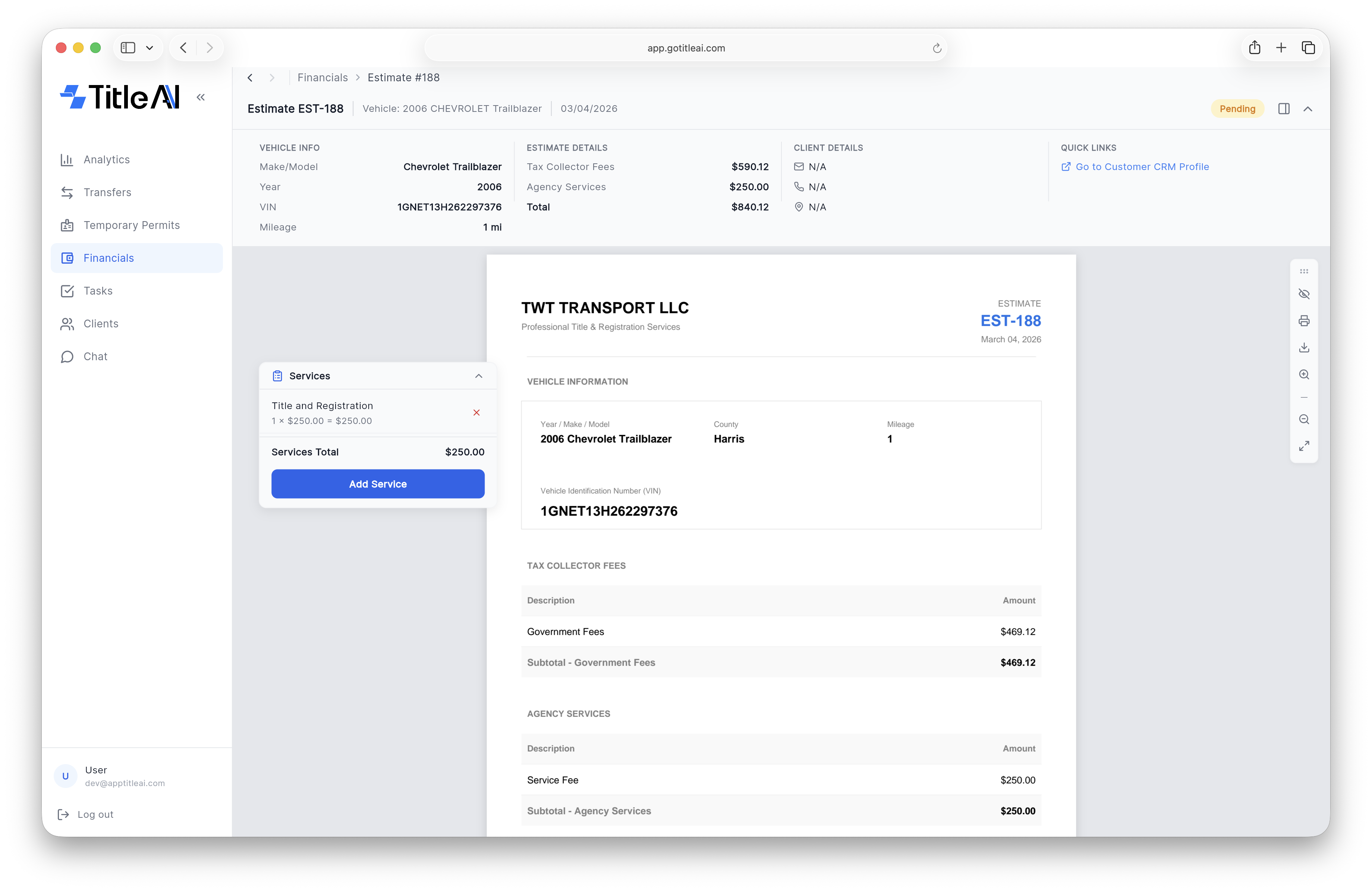Viewport: 1372px width, 892px height.
Task: Open the Chat panel
Action: click(x=95, y=357)
